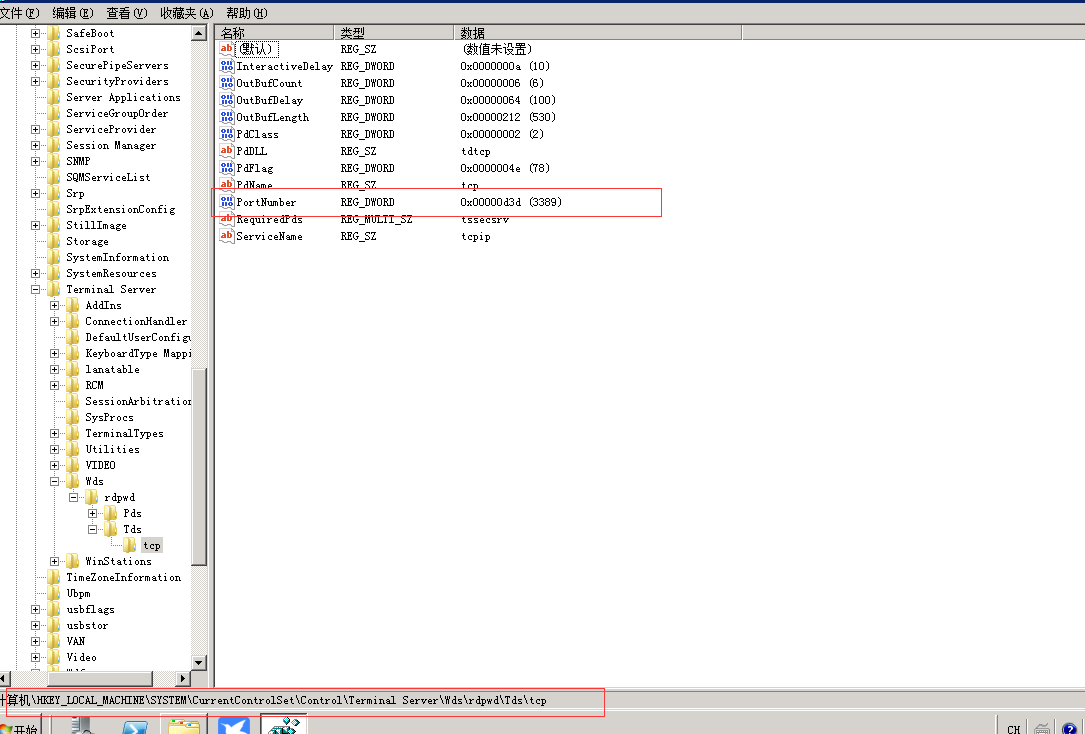Click the Terminal Server folder icon
The height and width of the screenshot is (734, 1085).
pyautogui.click(x=53, y=289)
